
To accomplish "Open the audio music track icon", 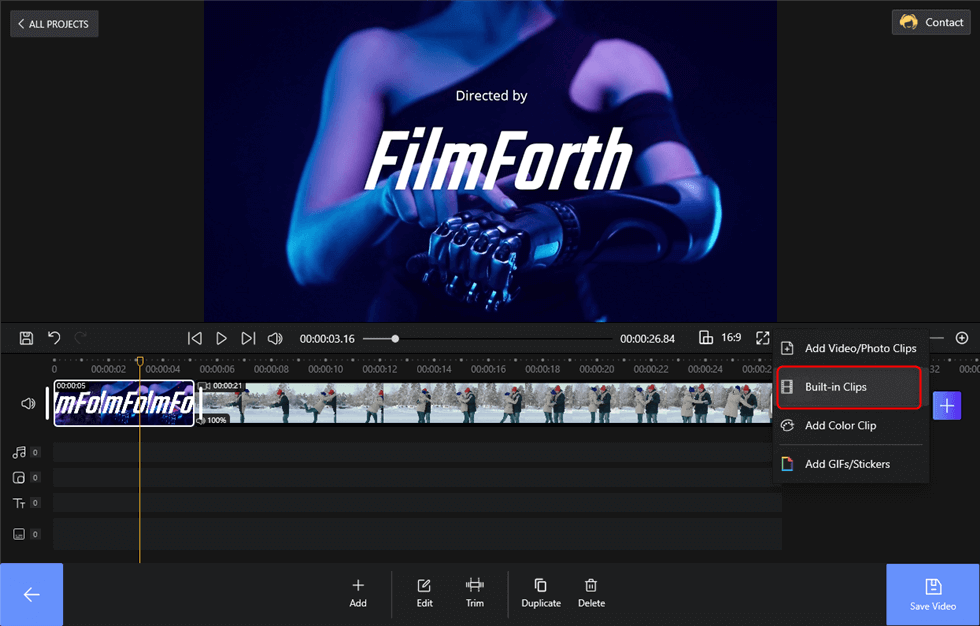I will click(x=19, y=452).
